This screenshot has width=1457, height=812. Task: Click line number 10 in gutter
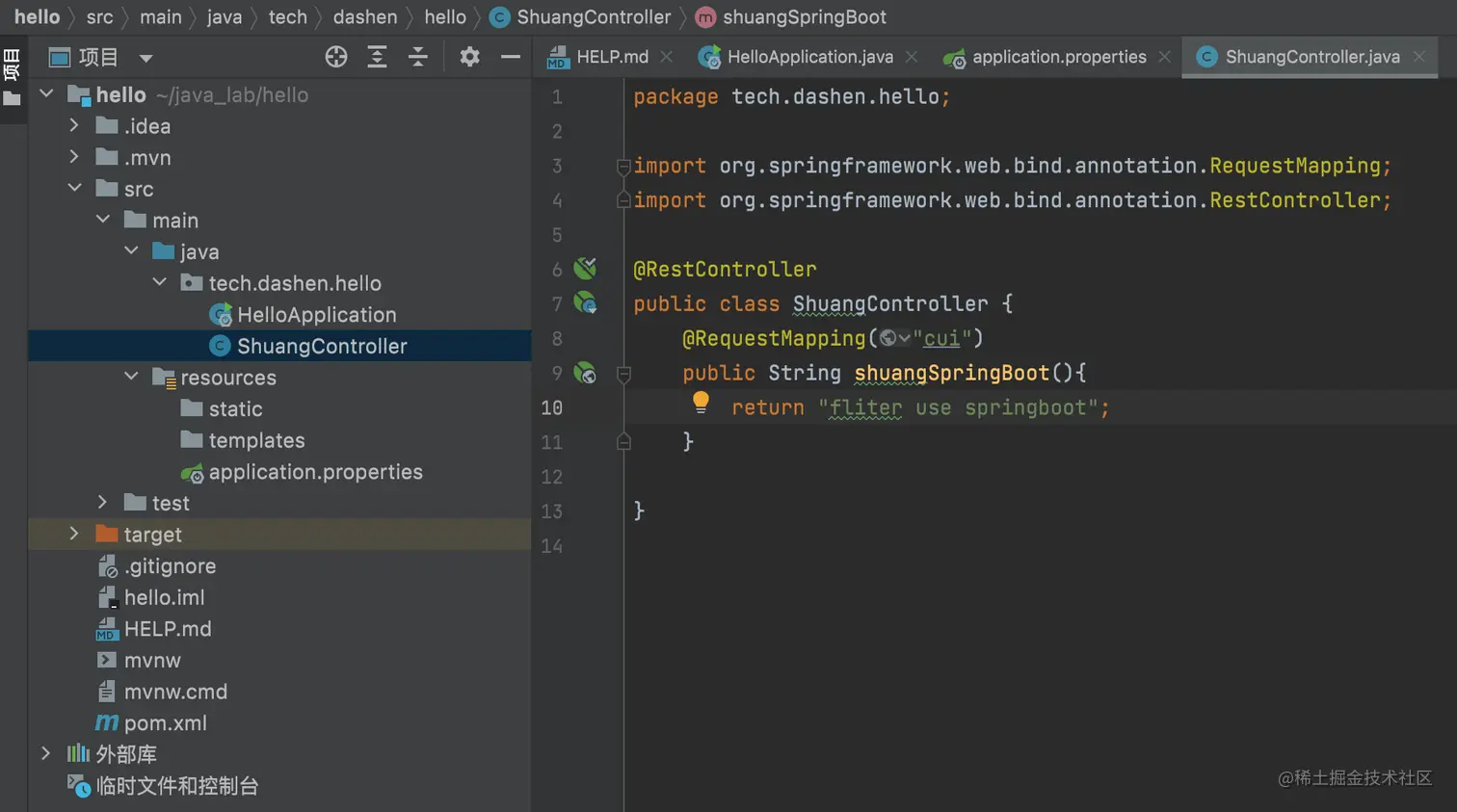coord(551,407)
